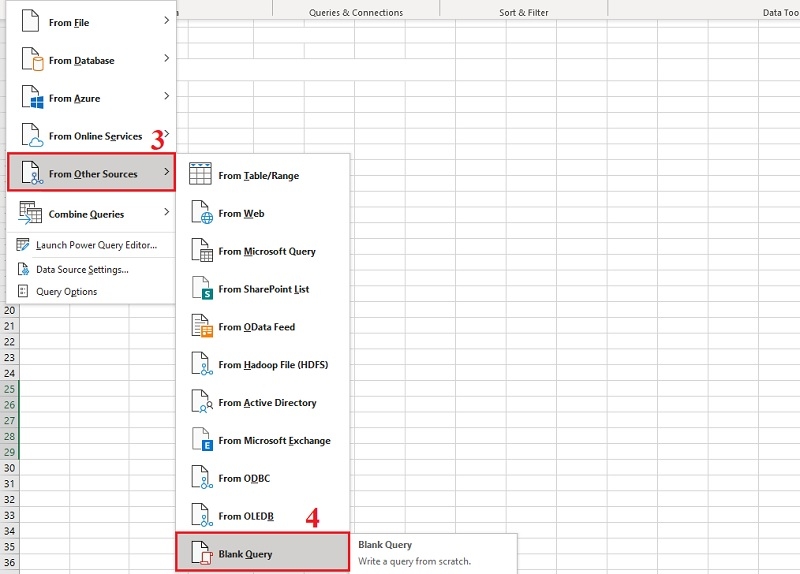The height and width of the screenshot is (574, 800).
Task: Choose From Hadoop File (HDFS)
Action: point(263,364)
